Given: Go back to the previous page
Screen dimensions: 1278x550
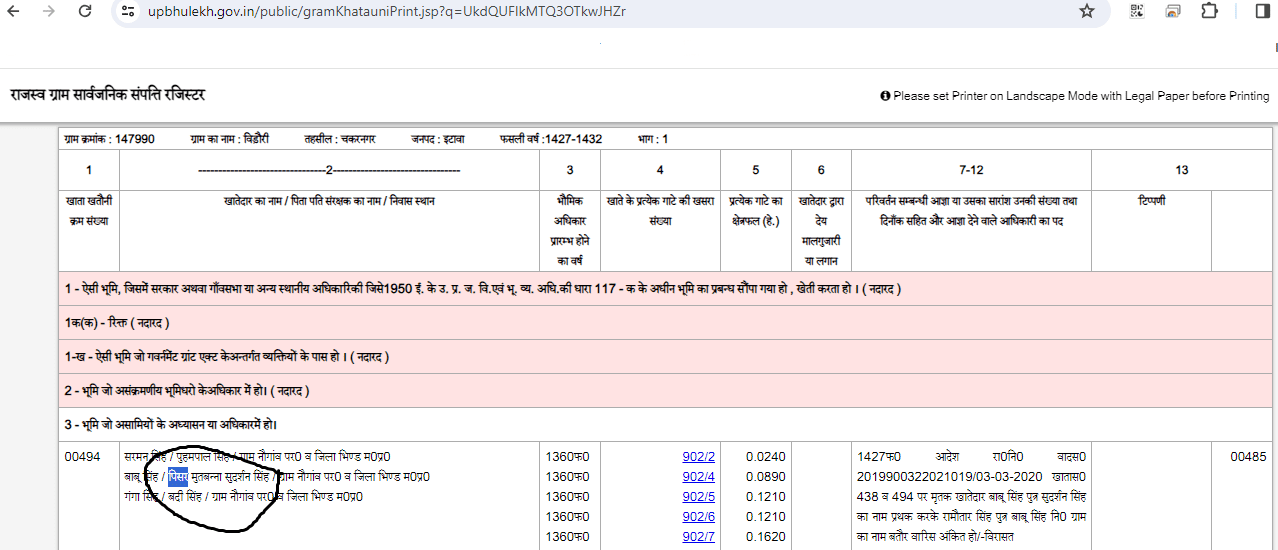Looking at the screenshot, I should pyautogui.click(x=17, y=11).
